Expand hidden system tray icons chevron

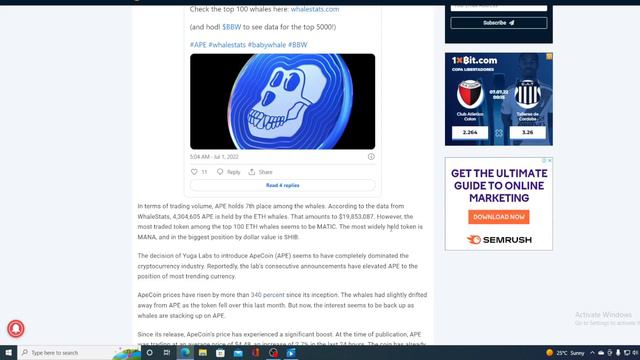click(592, 353)
